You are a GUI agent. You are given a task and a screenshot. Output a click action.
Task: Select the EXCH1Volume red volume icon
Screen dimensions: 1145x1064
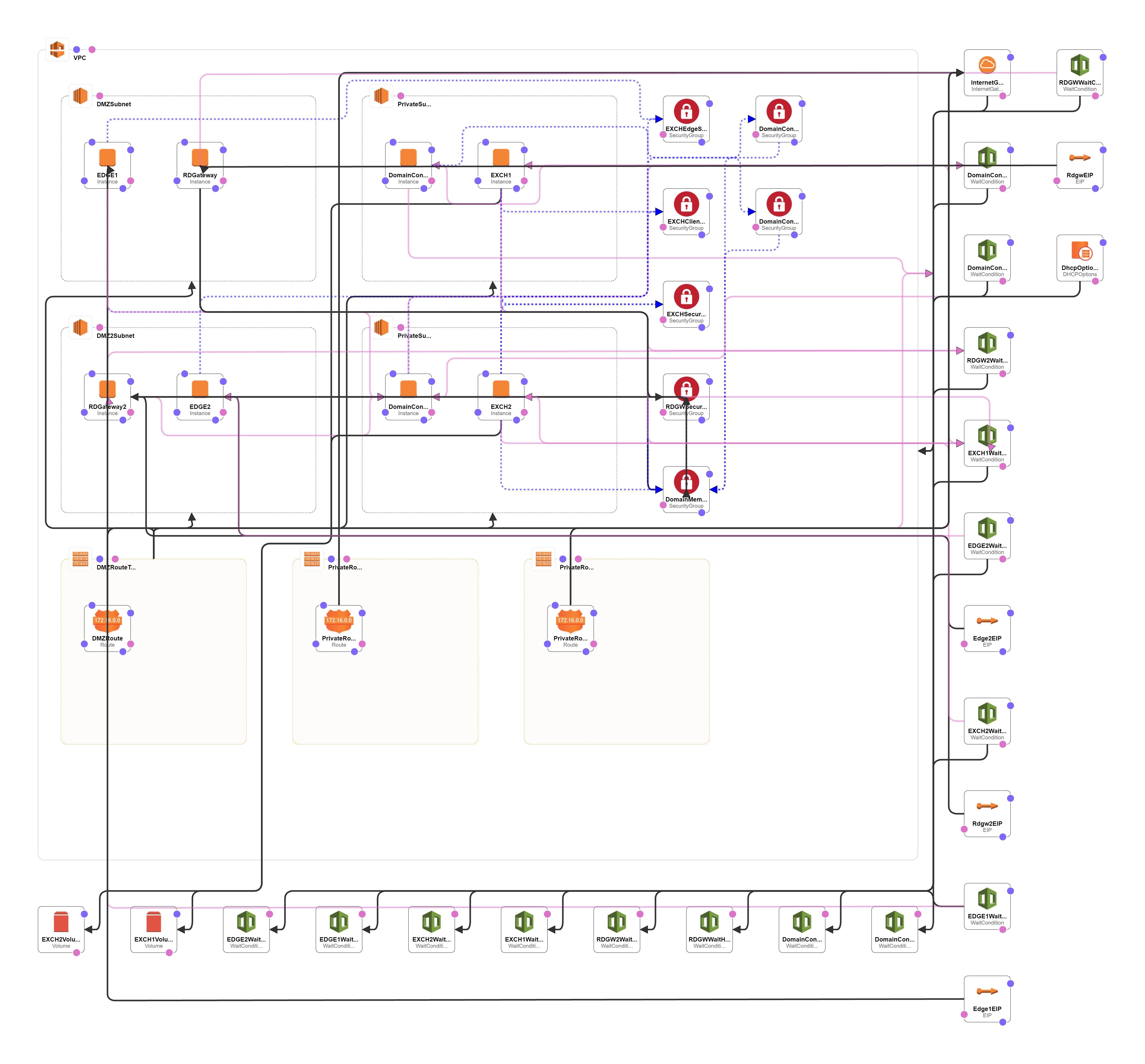154,922
